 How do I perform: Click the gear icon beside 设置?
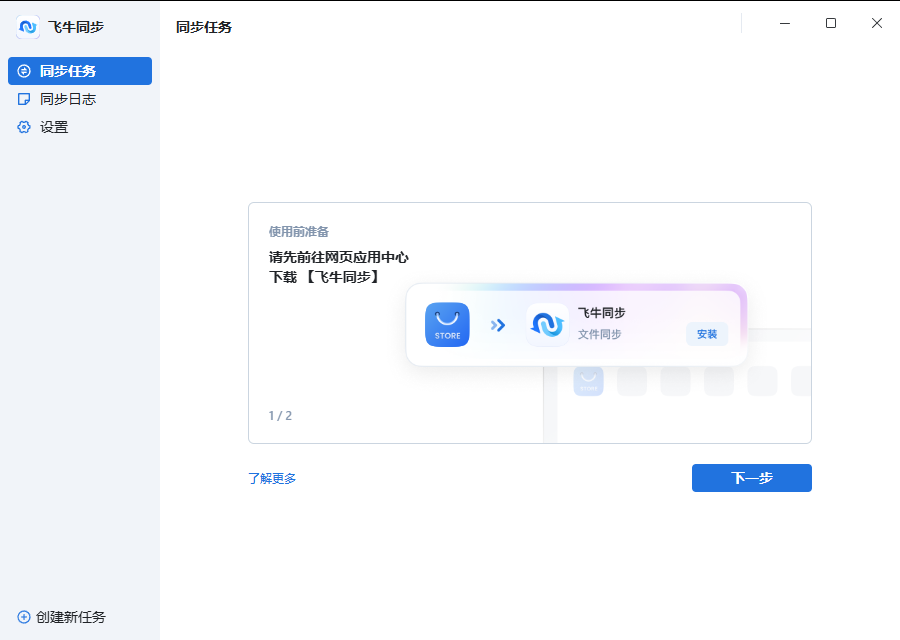(x=24, y=127)
